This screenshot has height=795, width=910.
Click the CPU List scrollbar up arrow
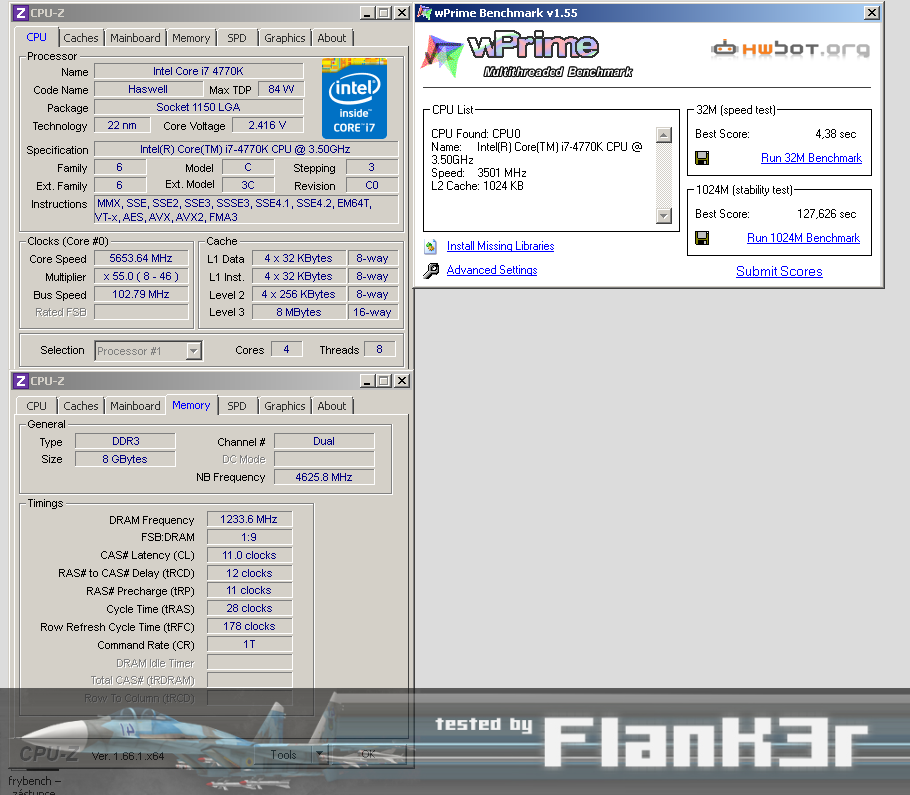click(x=663, y=135)
